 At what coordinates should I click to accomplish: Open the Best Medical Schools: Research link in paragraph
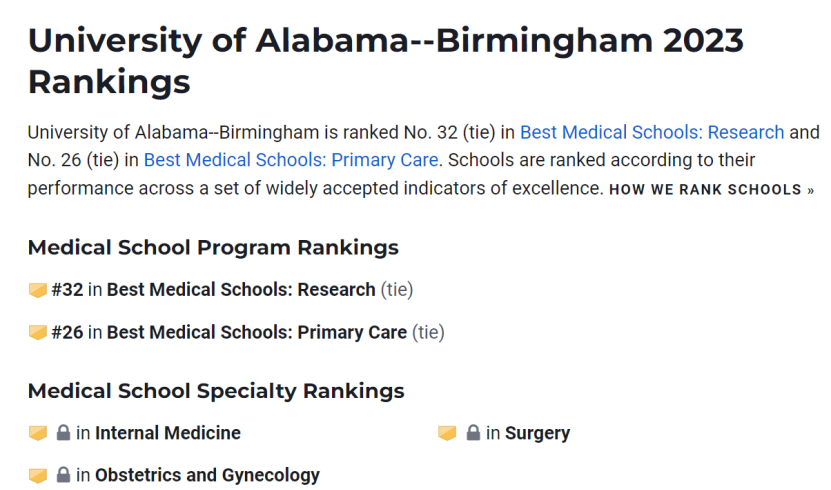coord(652,132)
